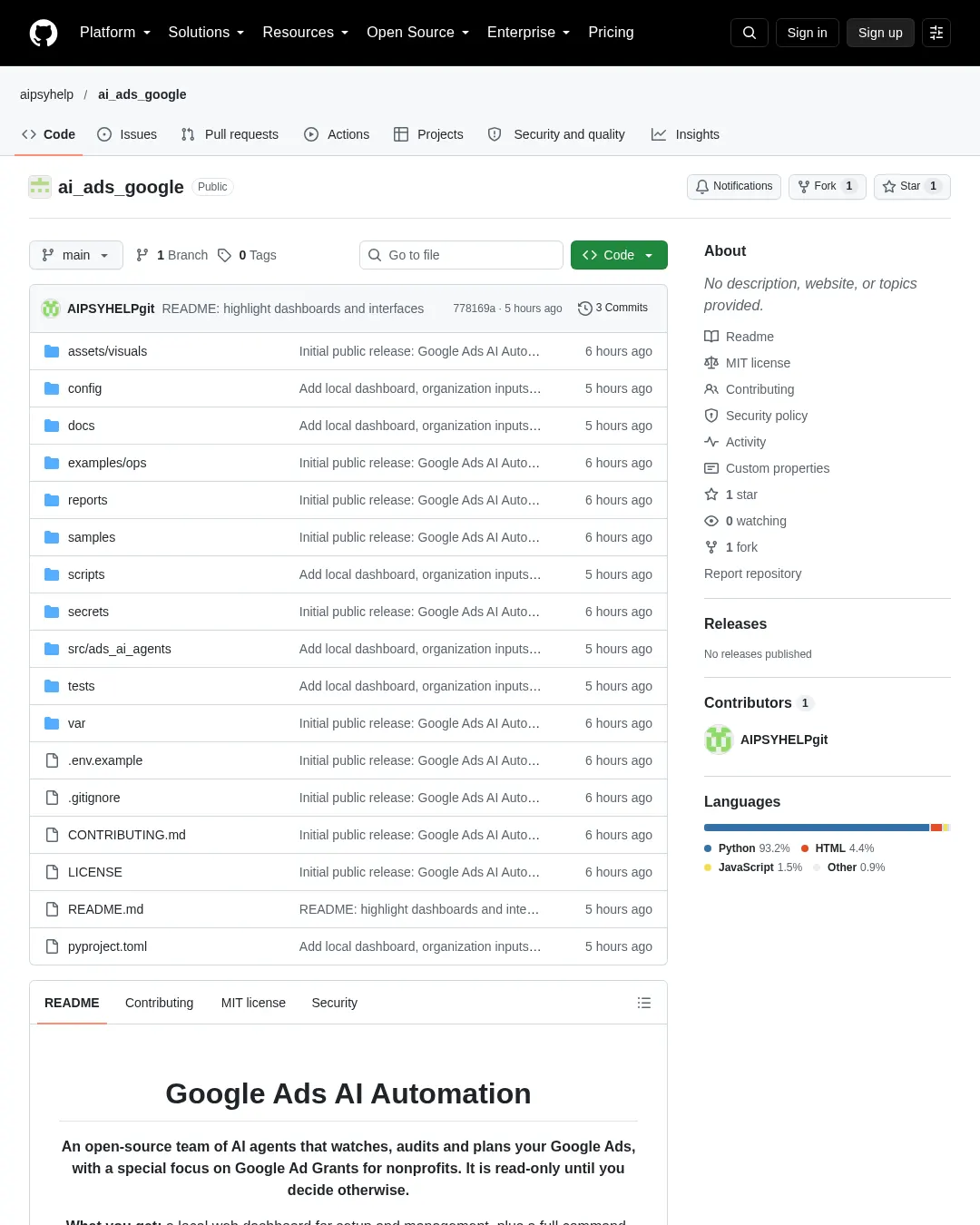Expand the Enterprise menu
This screenshot has height=1225, width=980.
point(528,33)
